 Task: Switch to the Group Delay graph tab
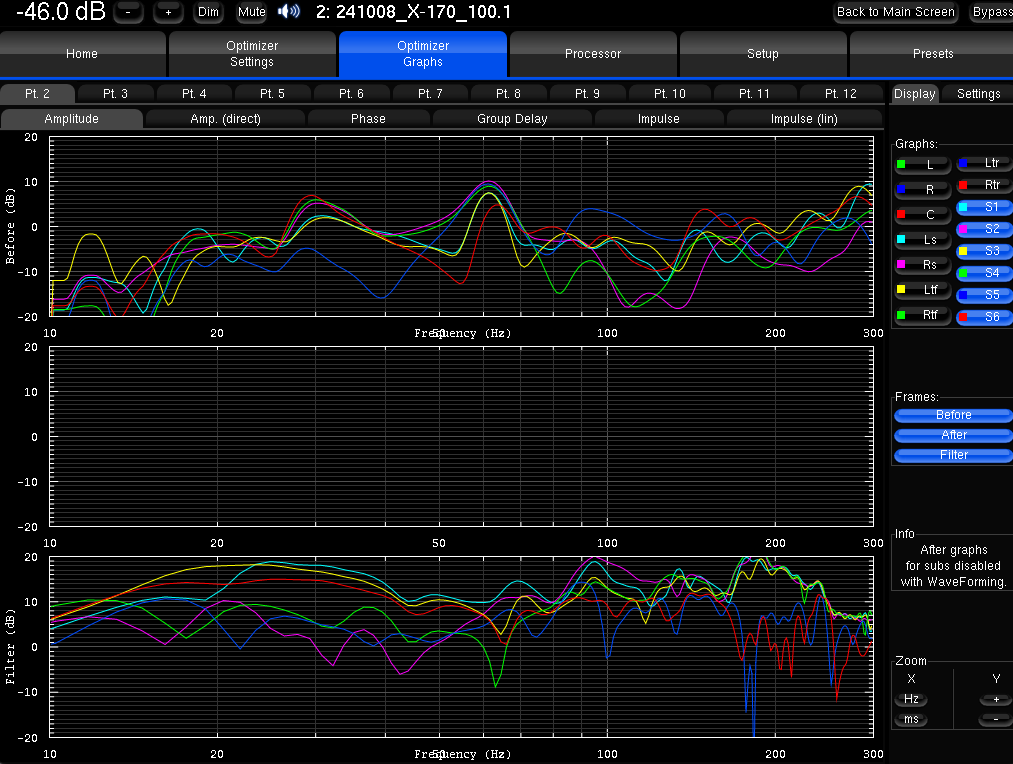click(512, 118)
